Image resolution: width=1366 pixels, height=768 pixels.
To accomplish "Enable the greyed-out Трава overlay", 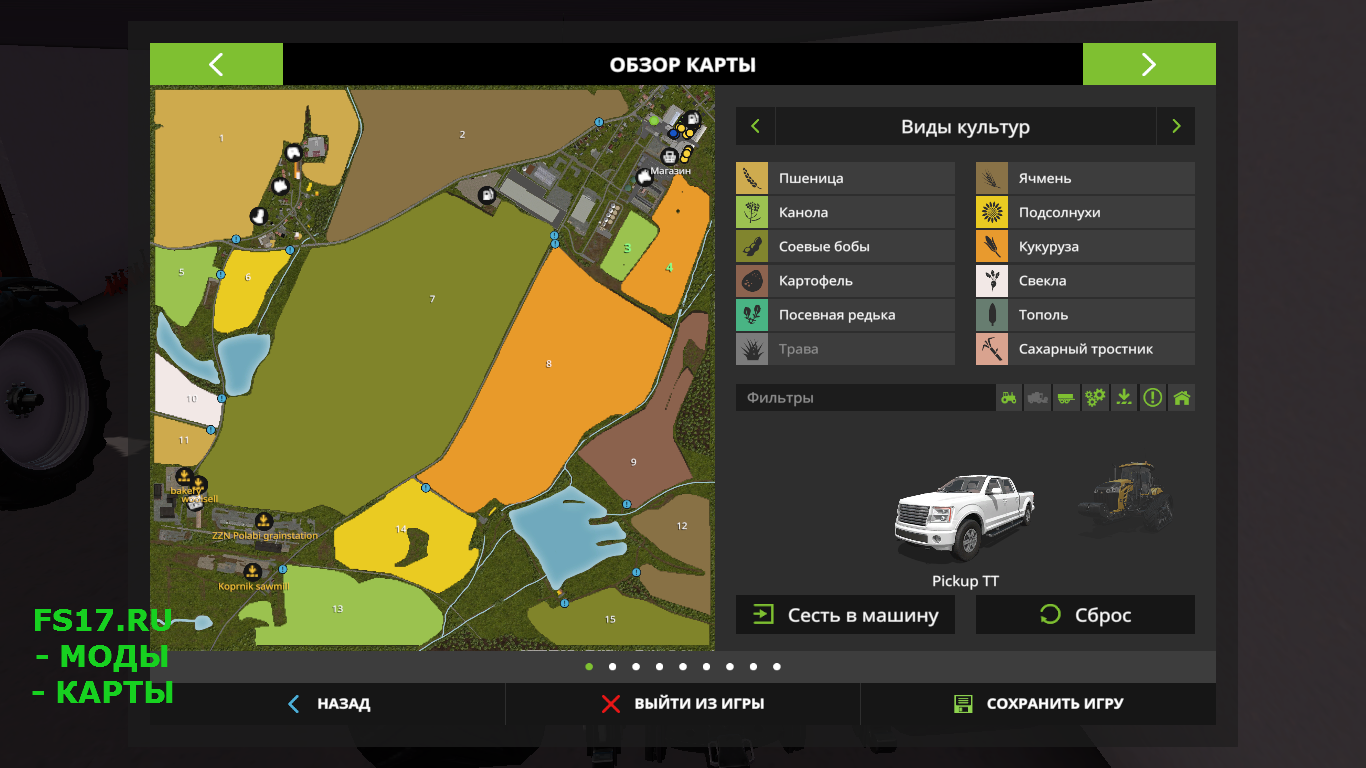I will pyautogui.click(x=845, y=349).
